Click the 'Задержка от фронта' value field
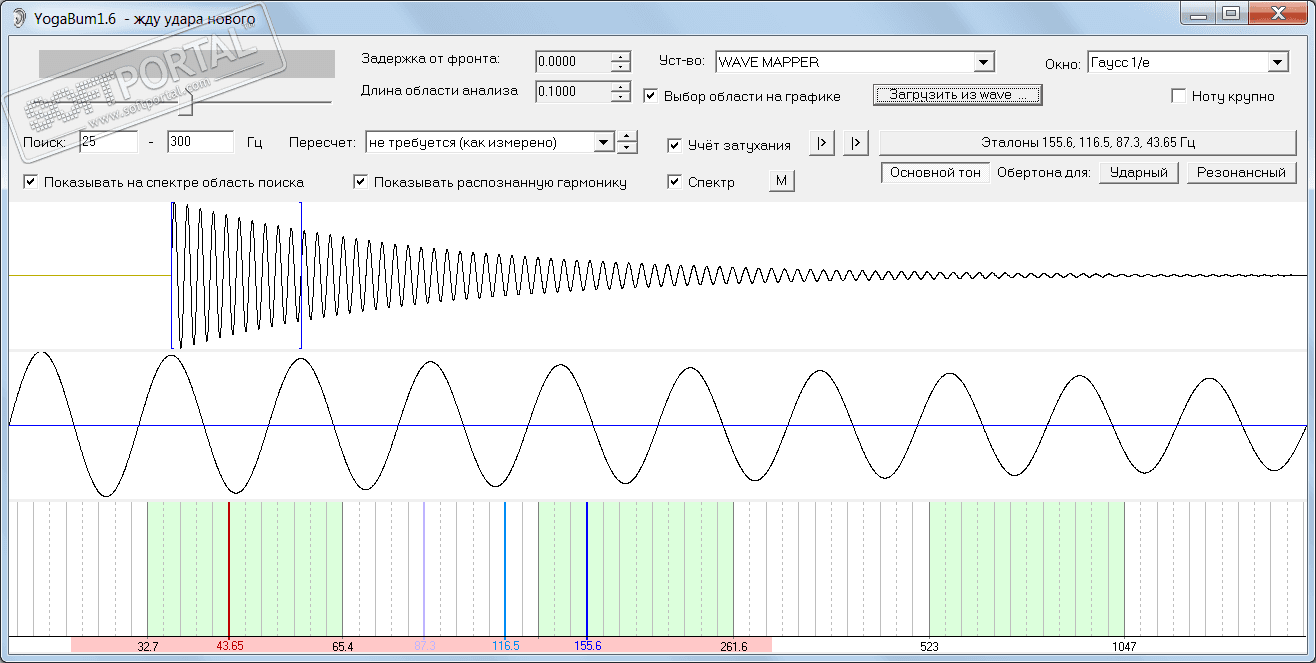 click(x=573, y=62)
